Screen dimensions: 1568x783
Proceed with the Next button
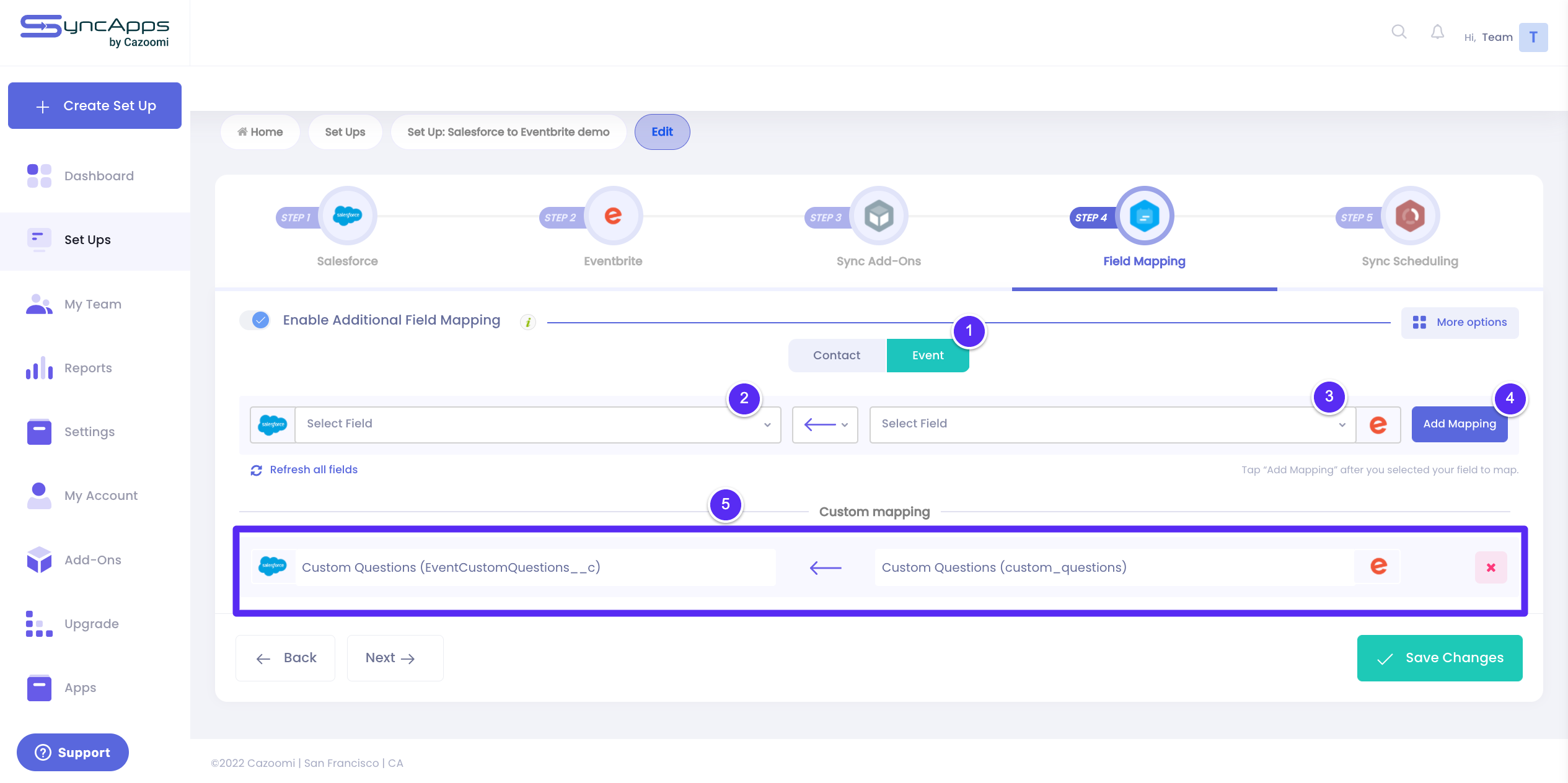click(395, 658)
